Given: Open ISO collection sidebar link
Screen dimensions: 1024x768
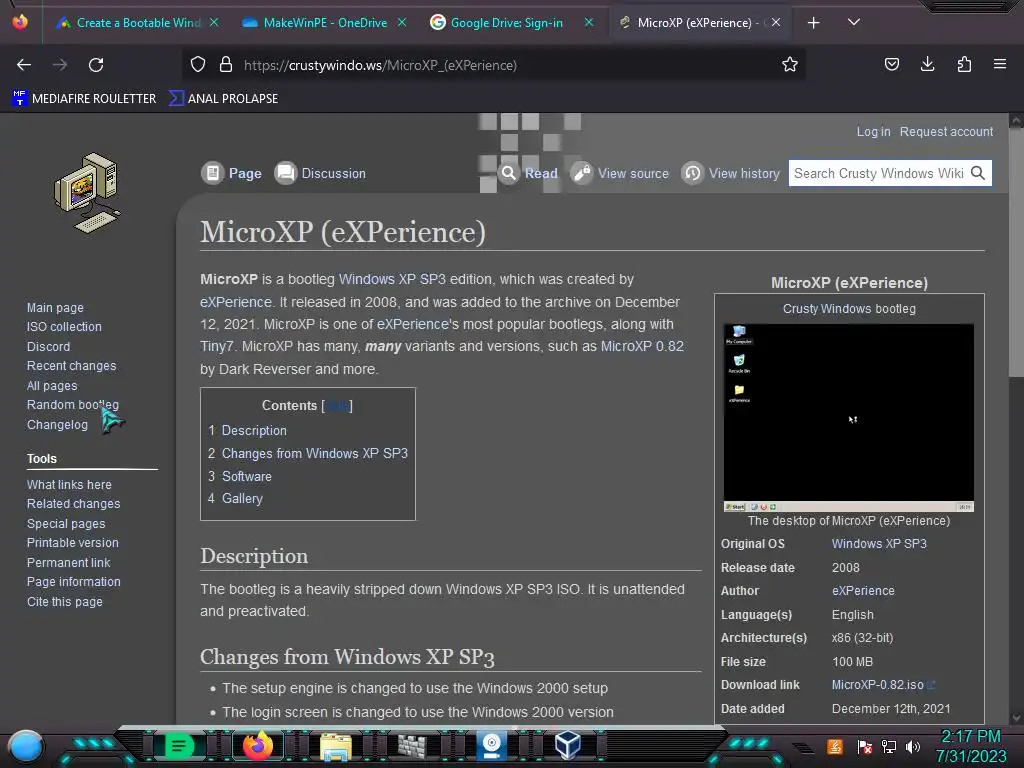Looking at the screenshot, I should (x=64, y=327).
